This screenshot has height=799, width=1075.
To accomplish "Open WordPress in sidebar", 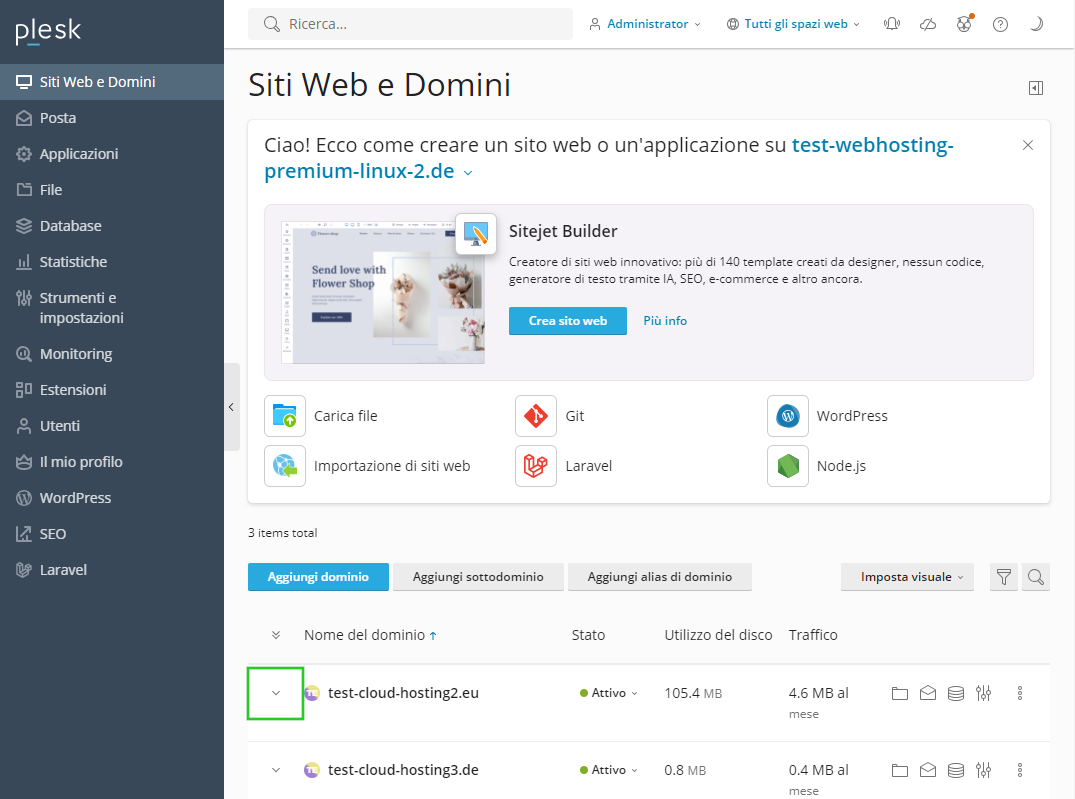I will tap(112, 498).
